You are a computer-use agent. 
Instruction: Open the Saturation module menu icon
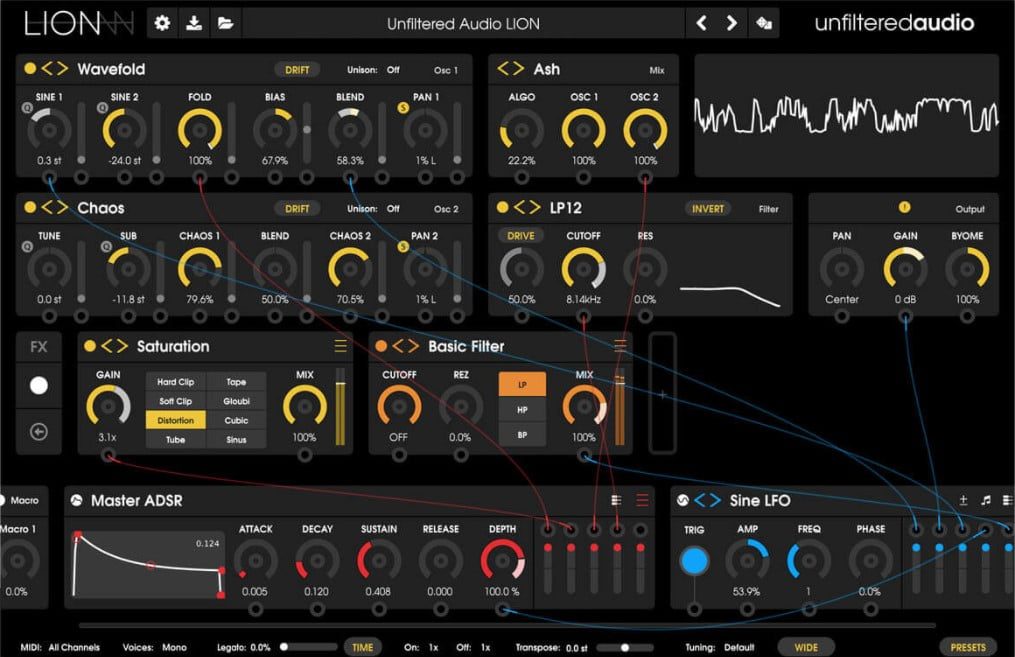tap(340, 346)
